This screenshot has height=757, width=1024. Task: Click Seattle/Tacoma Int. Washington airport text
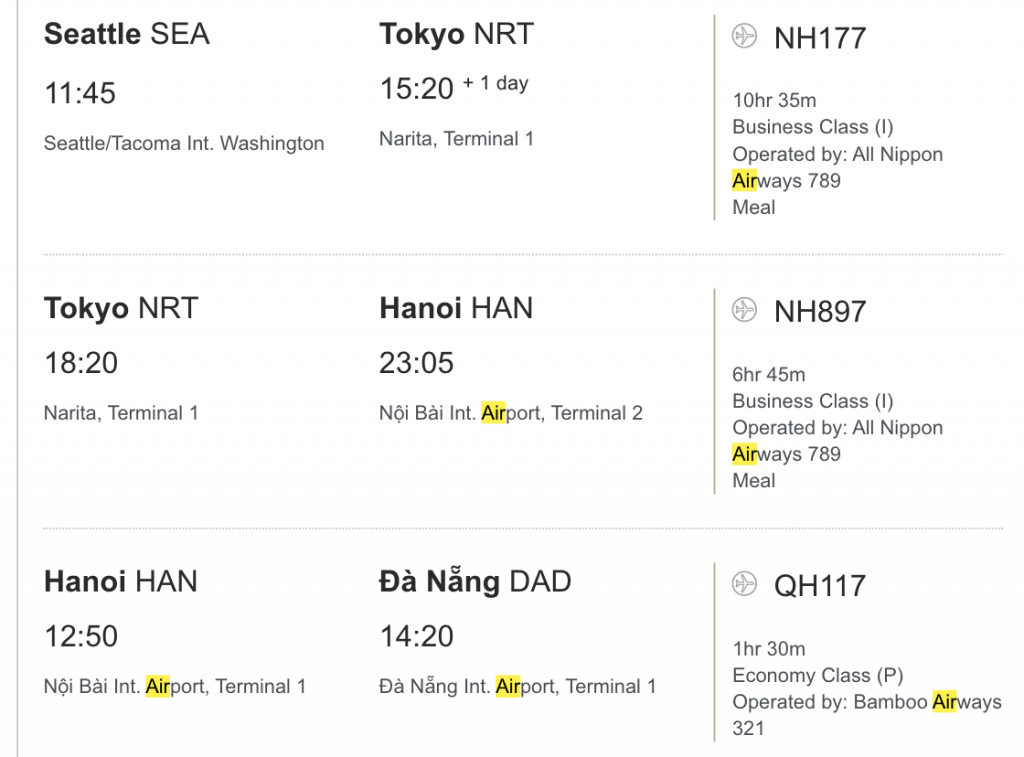tap(184, 143)
